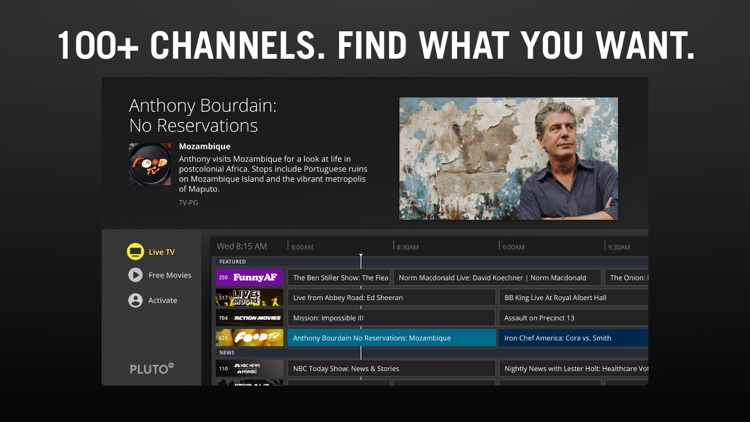Click the current time playhead marker
This screenshot has width=750, height=422.
(361, 261)
